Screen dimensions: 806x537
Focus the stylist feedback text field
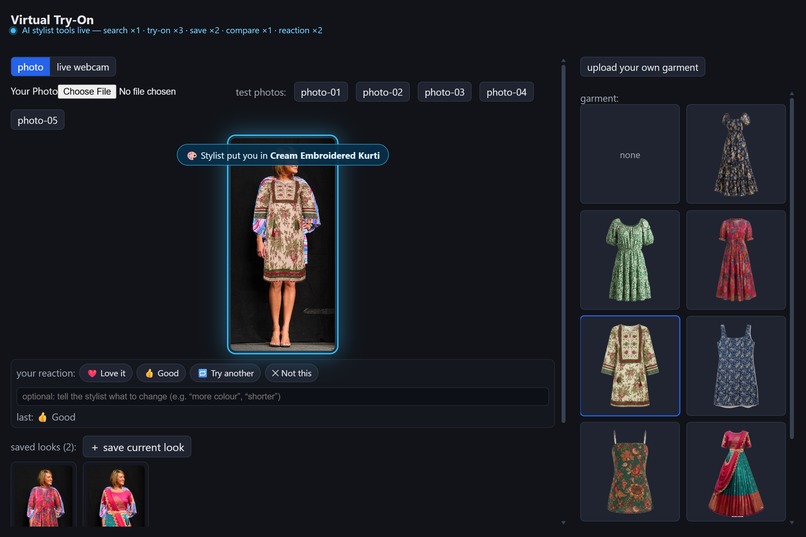tap(283, 396)
